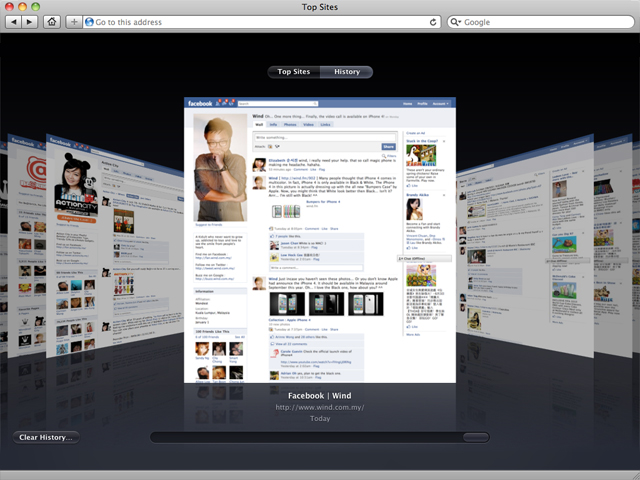Open search options via magnifier dropdown
This screenshot has height=480, width=640.
point(455,22)
